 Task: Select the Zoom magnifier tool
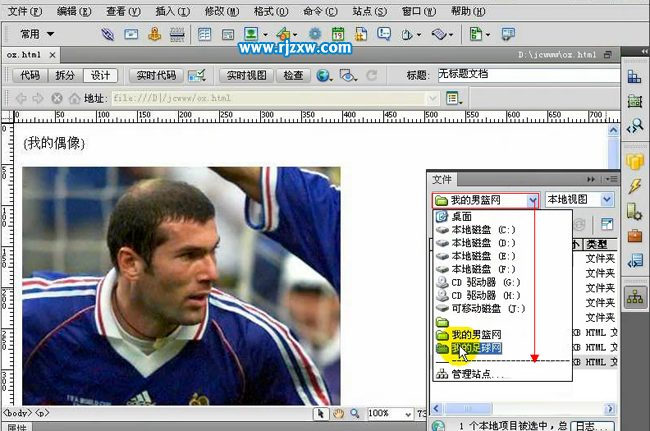[x=355, y=413]
